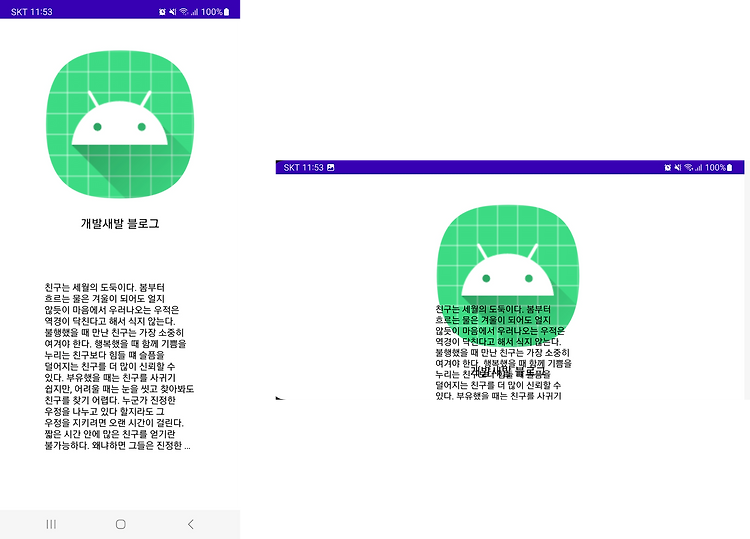Tap the '개발새발 블로그' title in portrait screen
Screen dimensions: 750x539
[120, 223]
